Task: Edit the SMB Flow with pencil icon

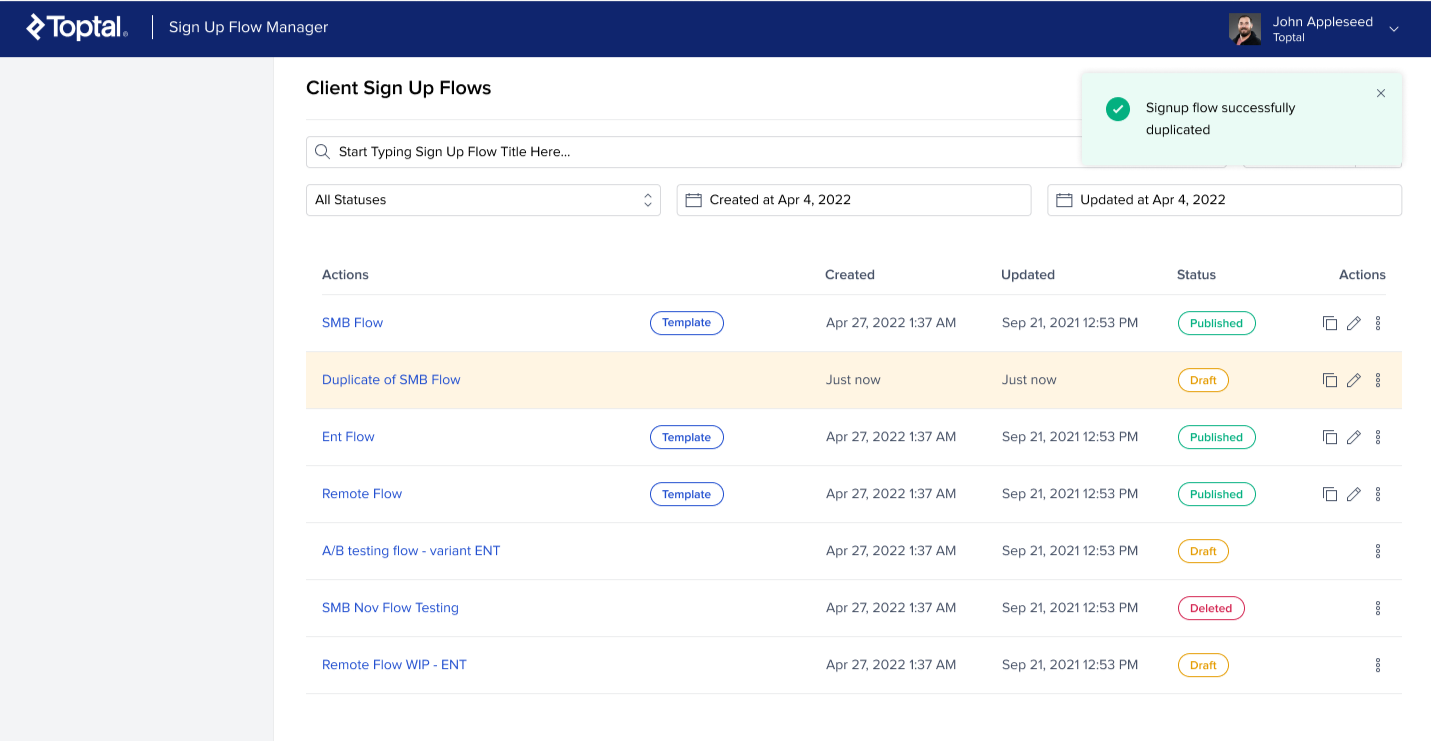Action: pyautogui.click(x=1353, y=323)
